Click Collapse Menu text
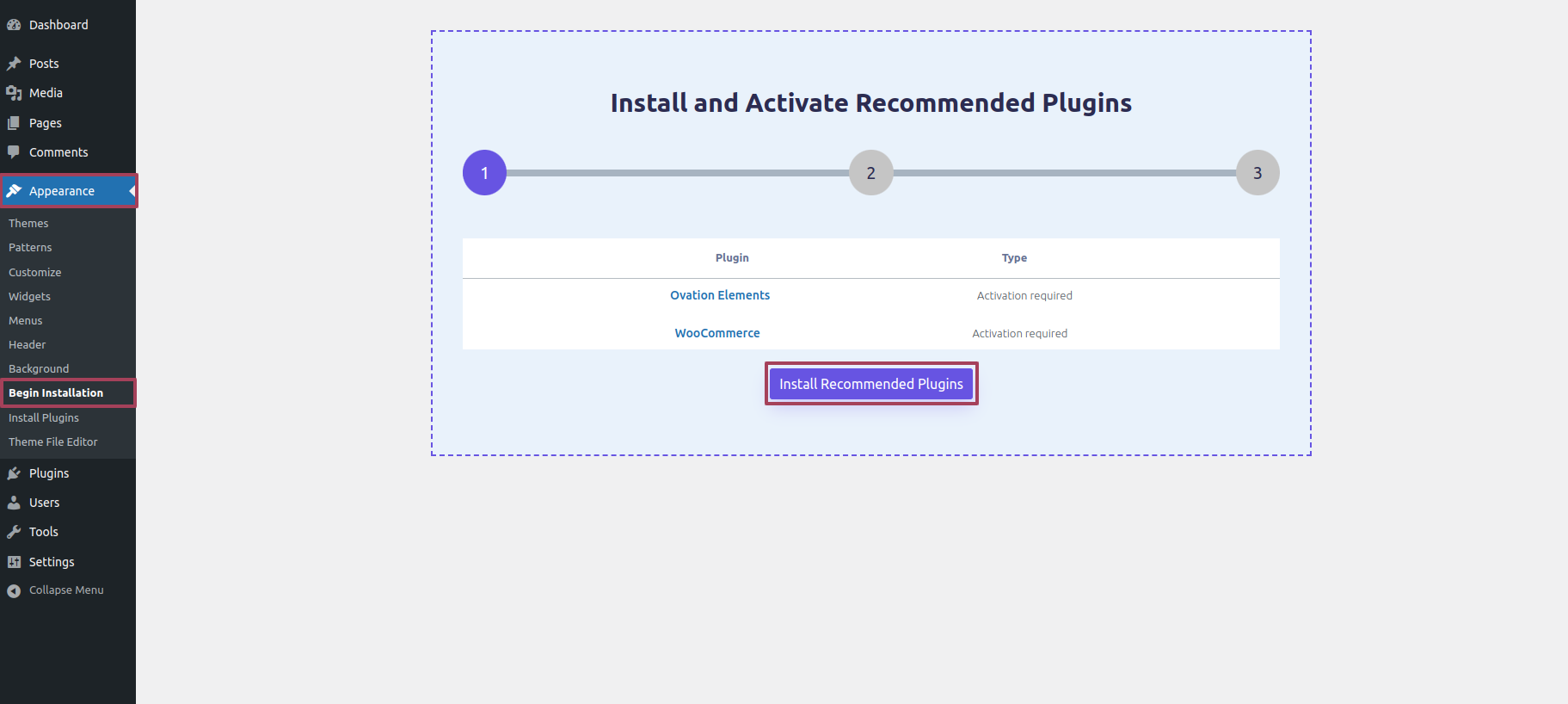Screen dimensions: 1568x704 66,590
